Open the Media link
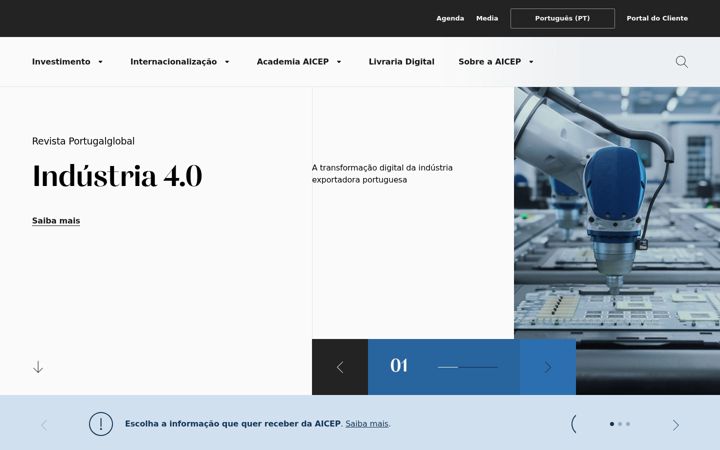720x450 pixels. [487, 18]
